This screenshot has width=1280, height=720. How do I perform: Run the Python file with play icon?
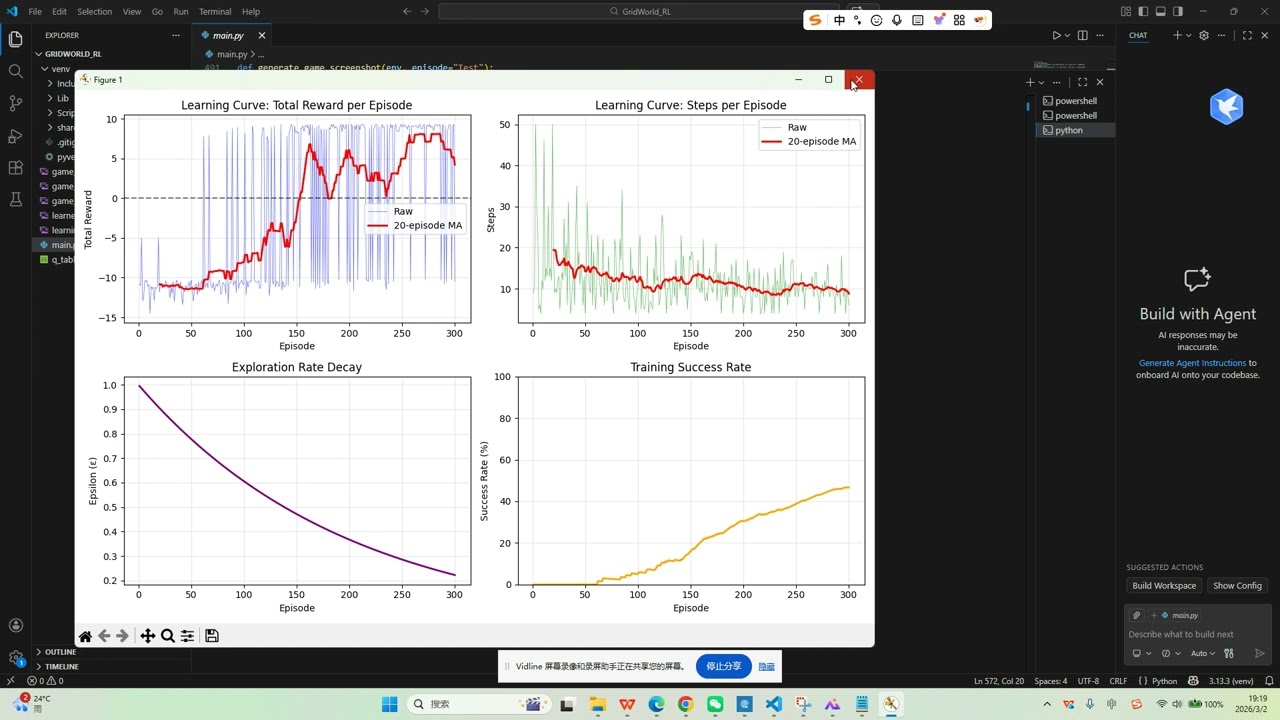tap(1056, 35)
